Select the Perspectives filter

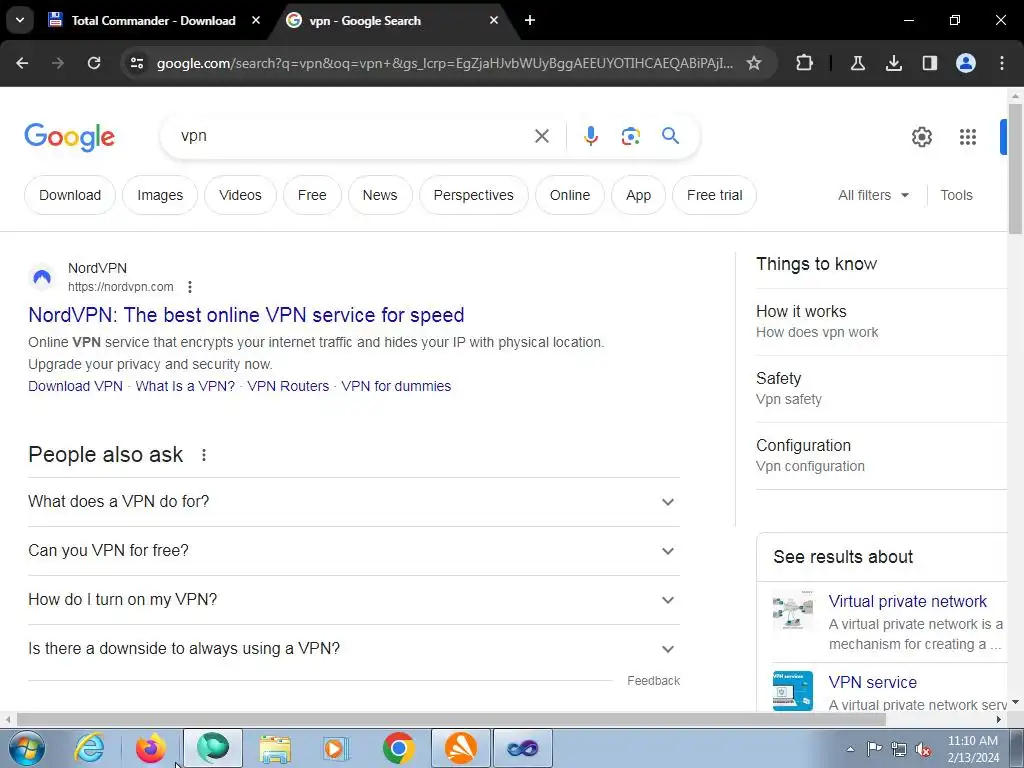click(x=473, y=195)
